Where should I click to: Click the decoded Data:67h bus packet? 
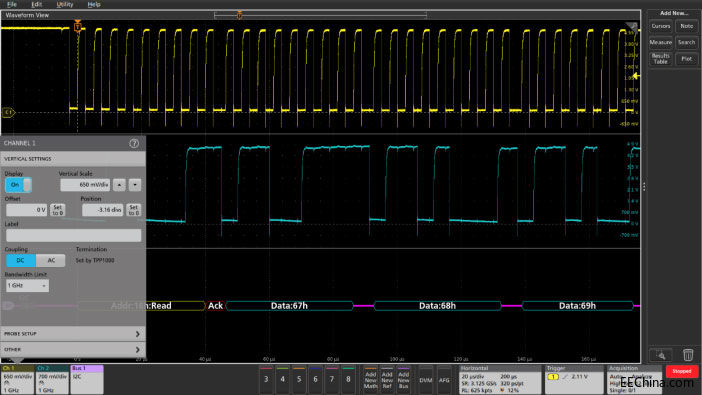click(289, 306)
